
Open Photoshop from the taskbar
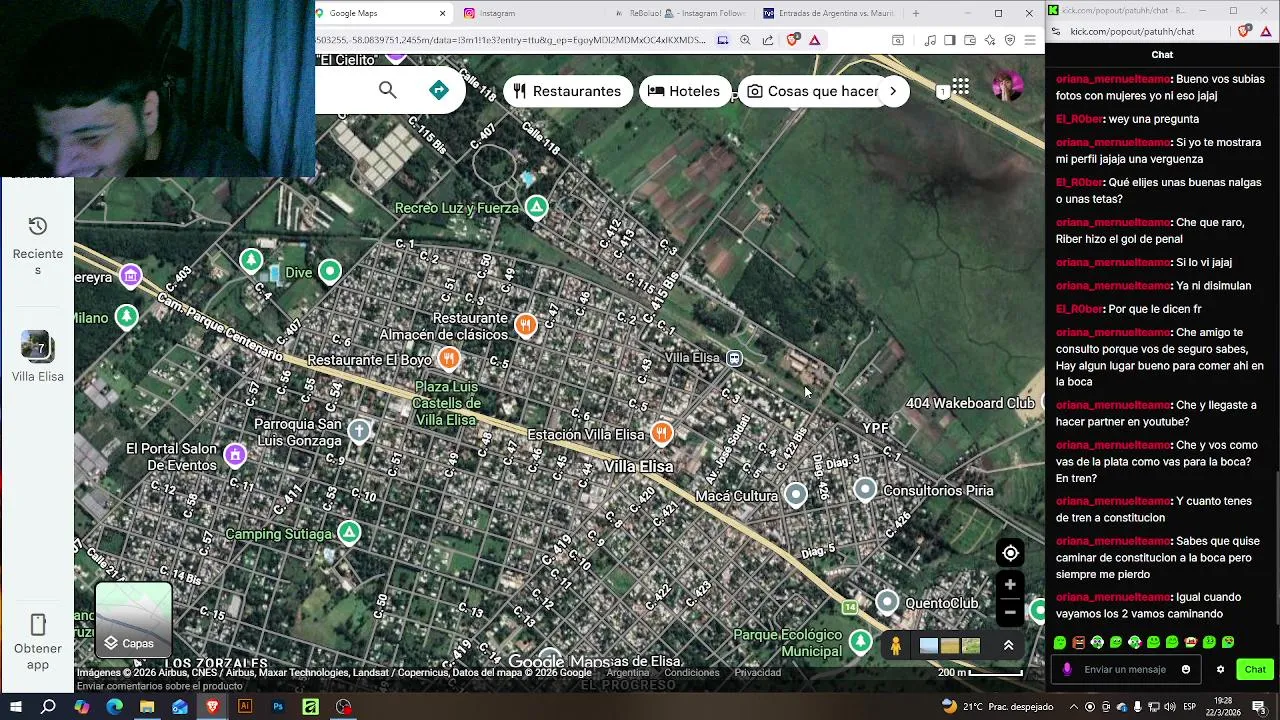click(278, 707)
